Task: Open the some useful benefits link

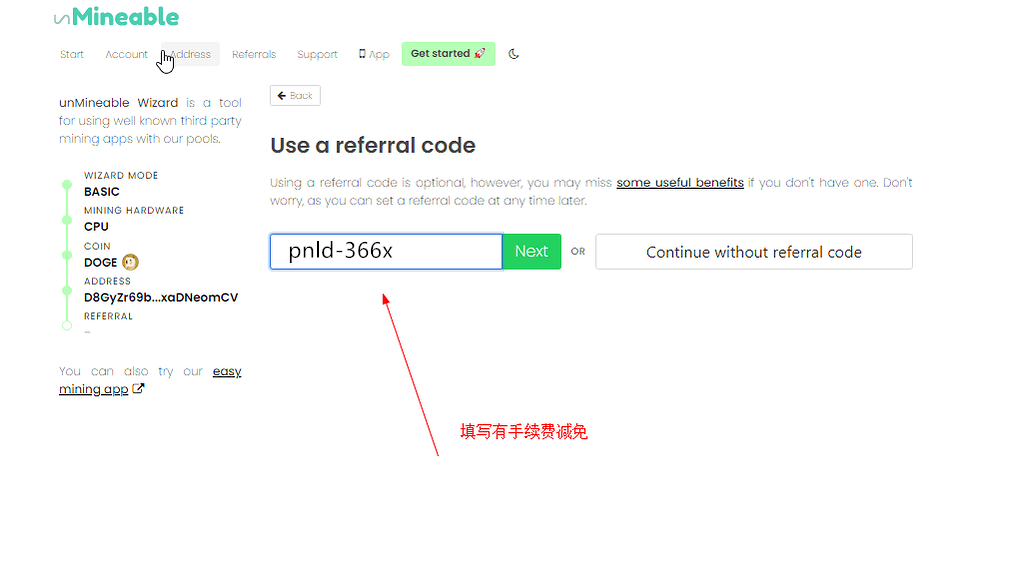Action: pyautogui.click(x=679, y=183)
